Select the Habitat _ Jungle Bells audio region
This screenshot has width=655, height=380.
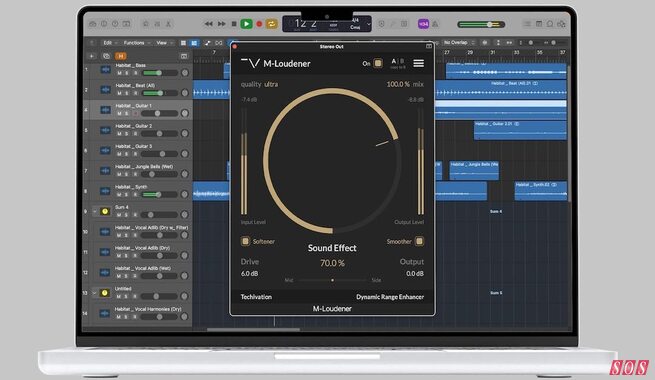(x=474, y=170)
